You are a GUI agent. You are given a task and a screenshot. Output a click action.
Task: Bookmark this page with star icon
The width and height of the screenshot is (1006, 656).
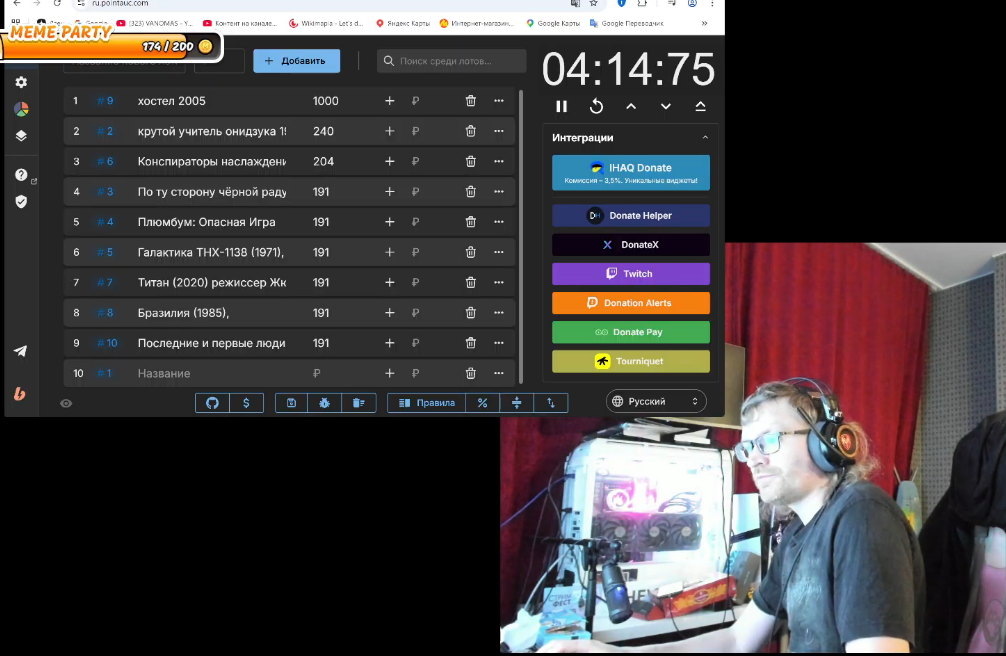tap(593, 3)
